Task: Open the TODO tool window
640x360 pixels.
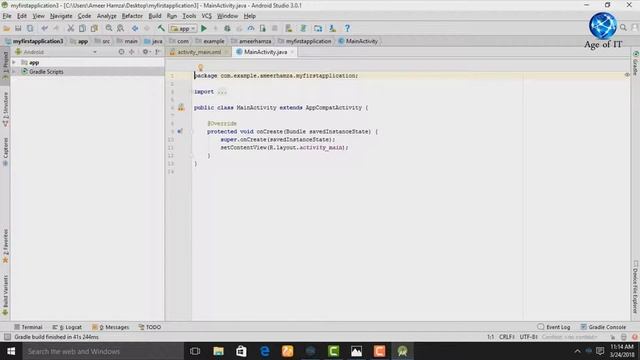Action: (150, 327)
